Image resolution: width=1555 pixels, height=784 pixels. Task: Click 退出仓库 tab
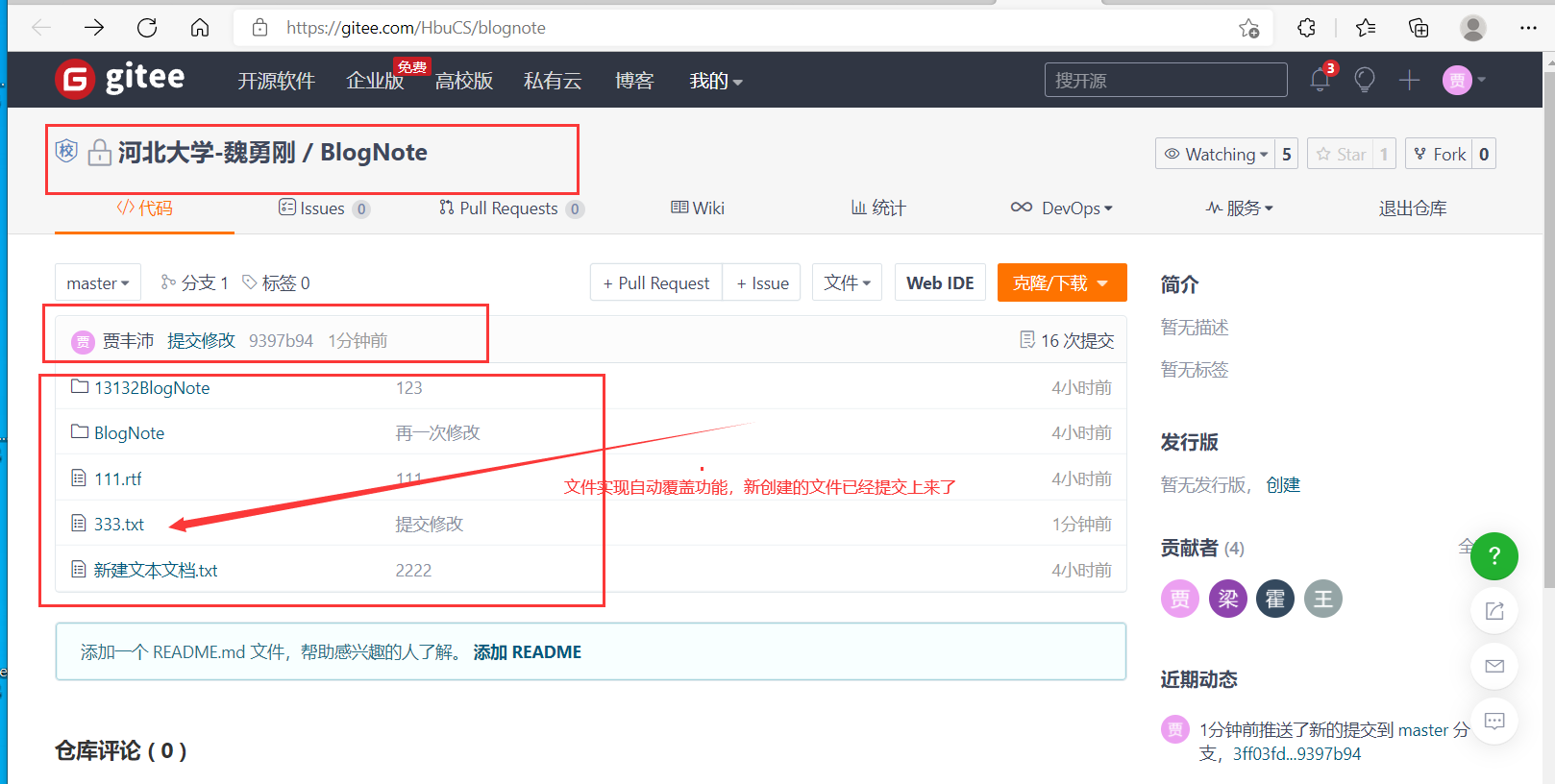tap(1412, 208)
